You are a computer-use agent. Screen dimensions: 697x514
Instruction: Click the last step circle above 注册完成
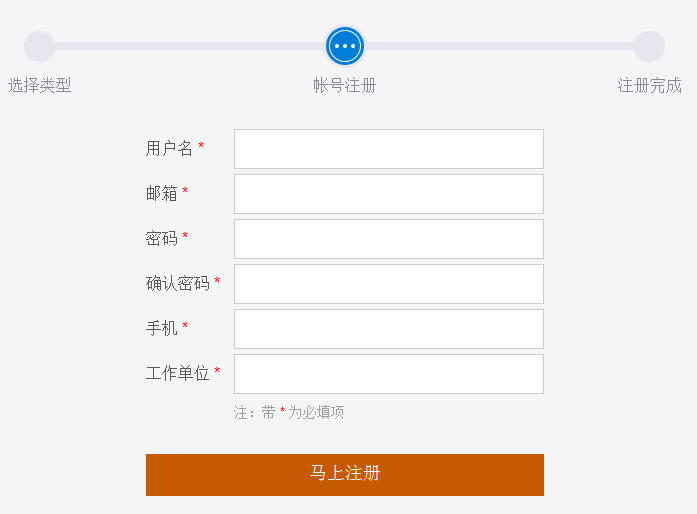649,46
